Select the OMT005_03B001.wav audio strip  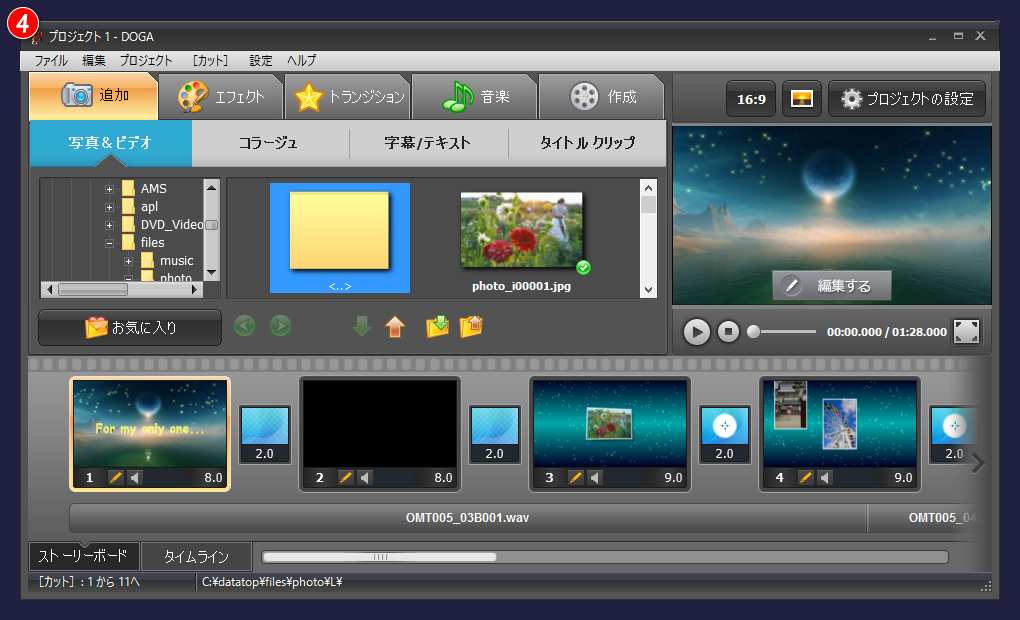466,518
